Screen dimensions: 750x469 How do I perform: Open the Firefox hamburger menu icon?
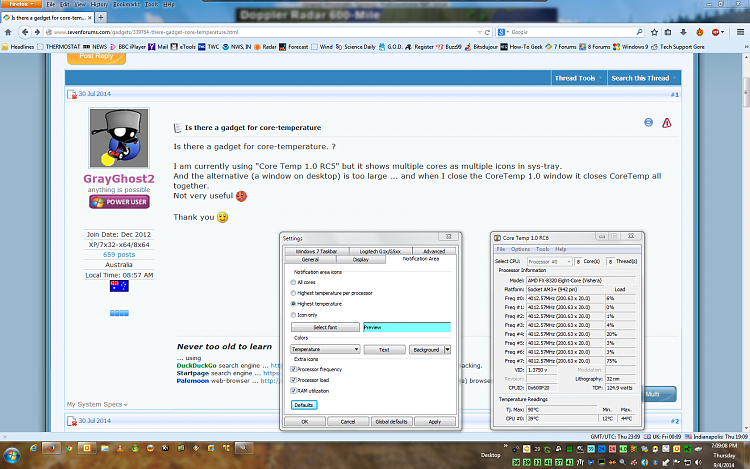click(740, 32)
